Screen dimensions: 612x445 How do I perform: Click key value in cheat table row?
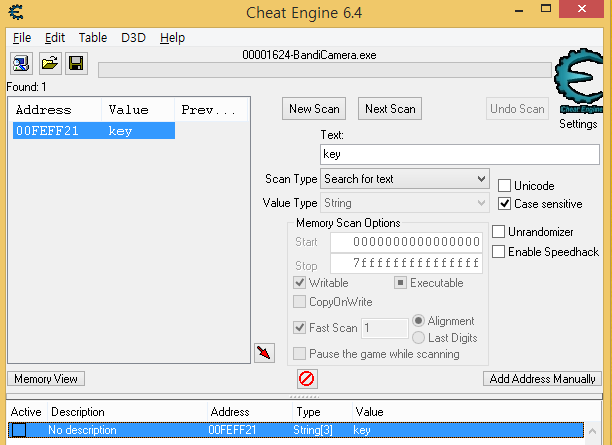point(362,430)
